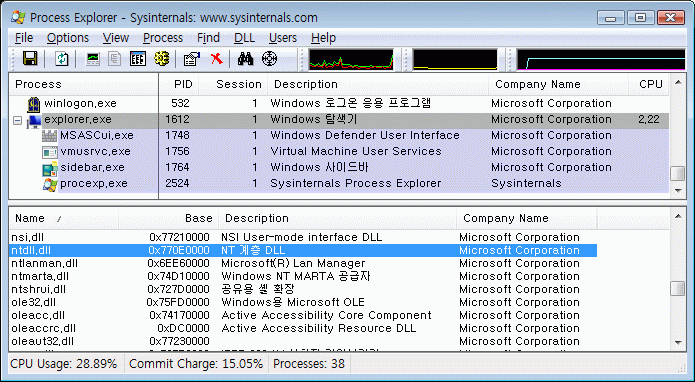This screenshot has height=382, width=695.
Task: Sort by the Session column header
Action: [x=233, y=84]
